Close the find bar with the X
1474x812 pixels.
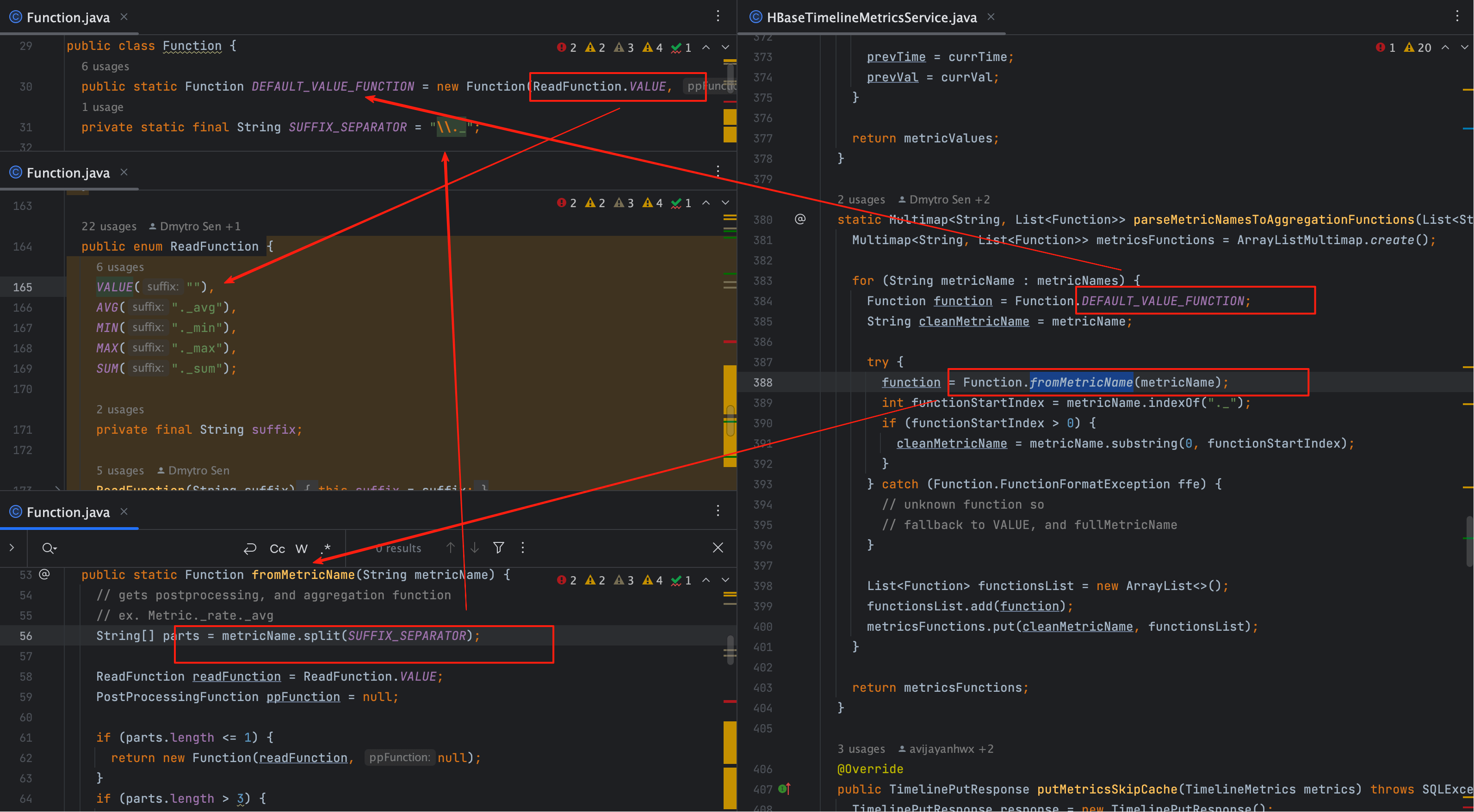tap(718, 548)
